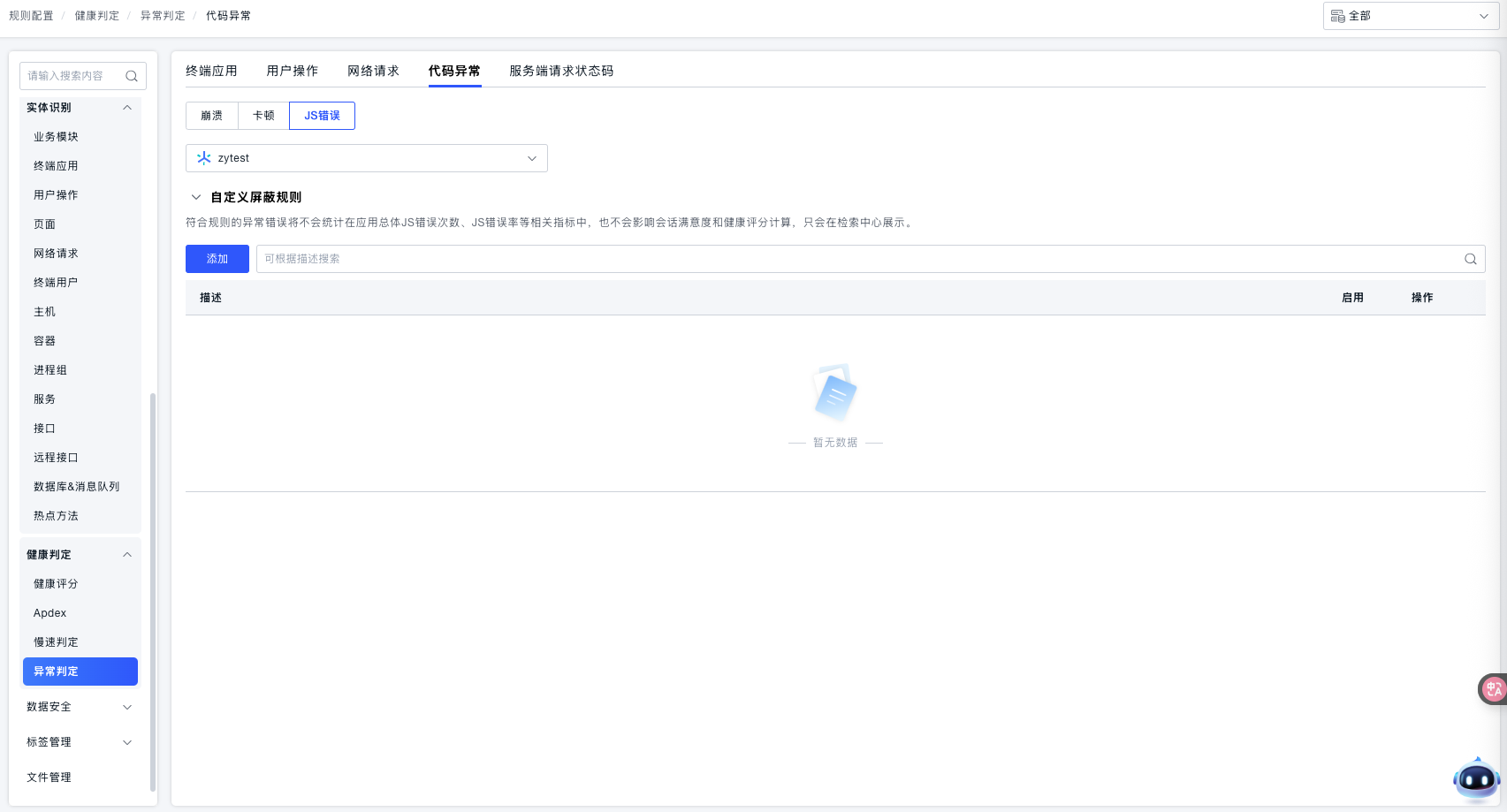Screen dimensions: 1507x812
Task: Click the 添加 button
Action: (x=217, y=259)
